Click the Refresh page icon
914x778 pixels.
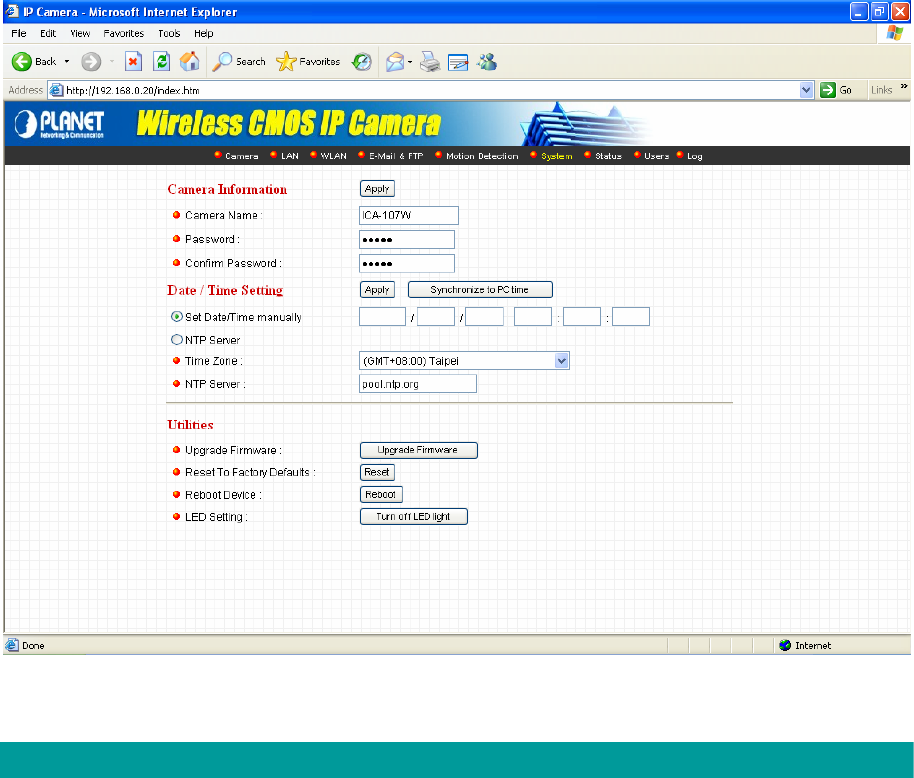pos(161,62)
